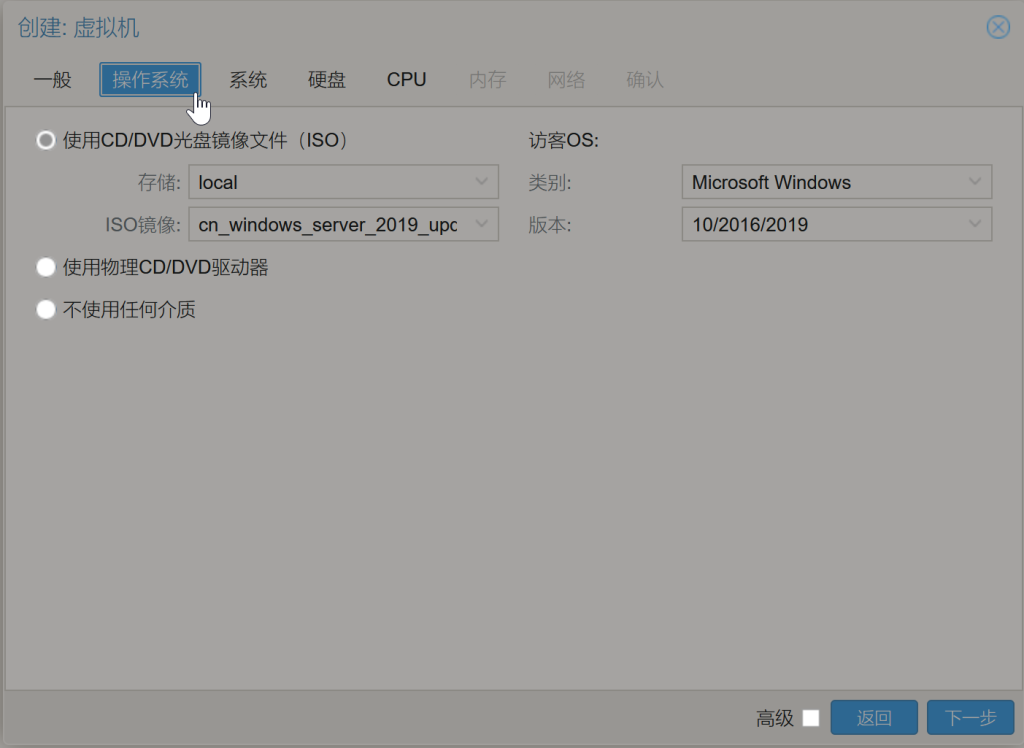Click the 内存 tab
Image resolution: width=1024 pixels, height=748 pixels.
tap(487, 80)
